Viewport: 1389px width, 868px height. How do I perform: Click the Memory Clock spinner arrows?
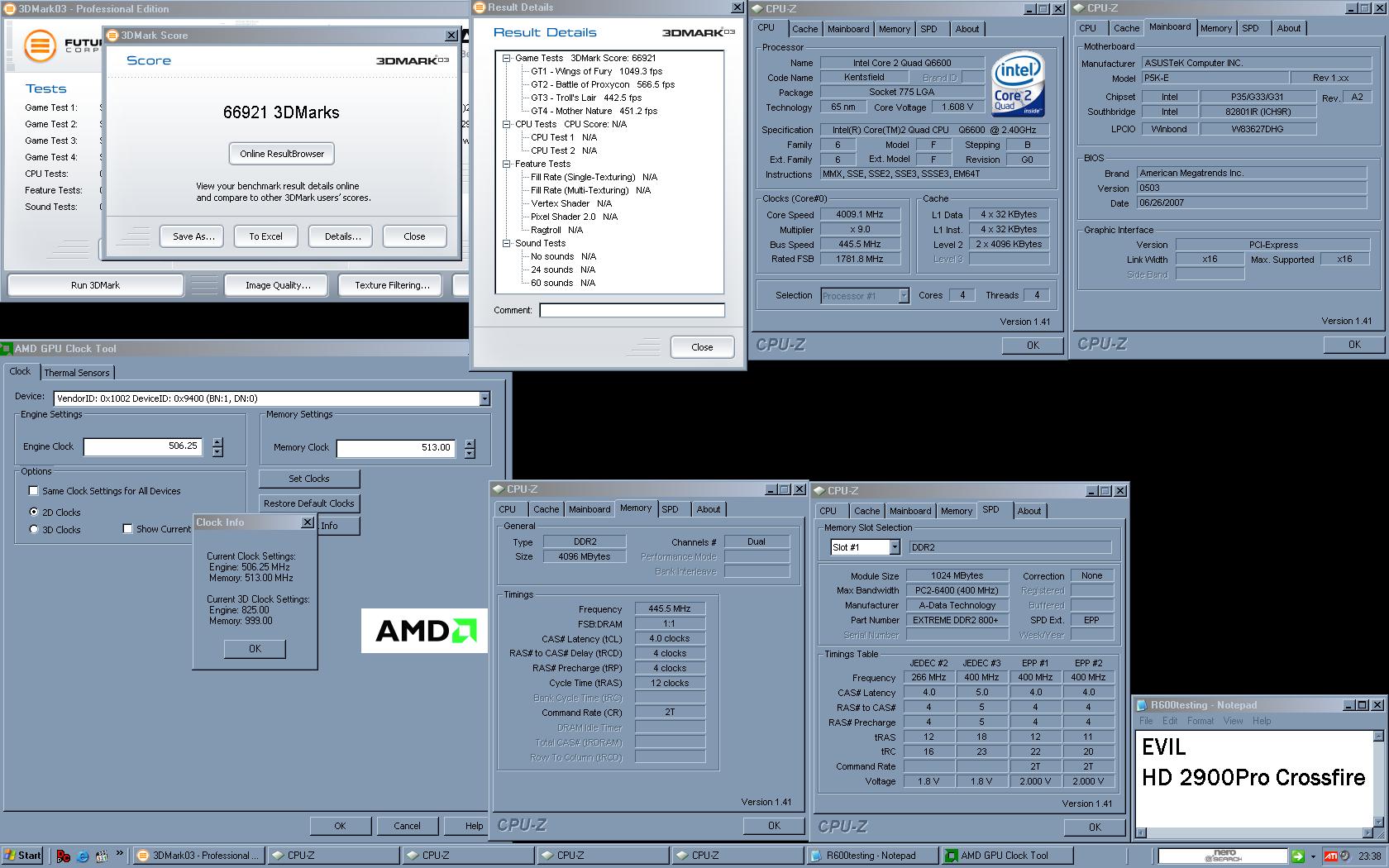[x=470, y=448]
